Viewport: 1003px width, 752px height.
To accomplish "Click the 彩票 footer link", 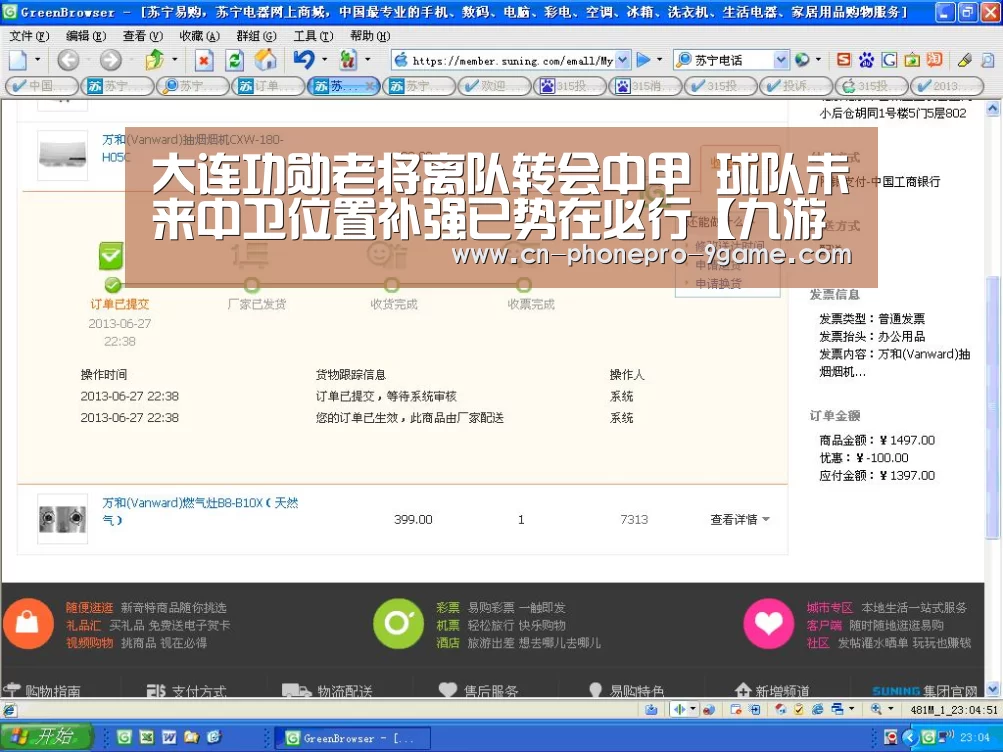I will [448, 607].
